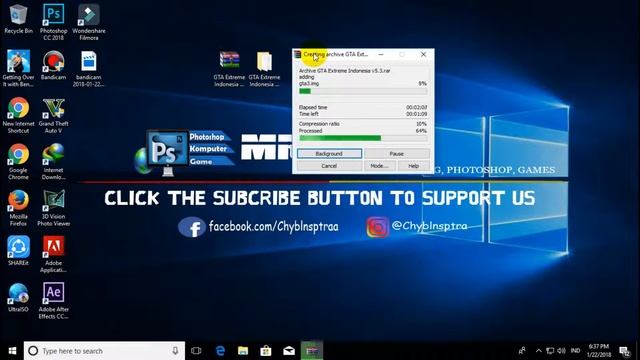Open Adobe Application Manager shortcut

[x=53, y=254]
